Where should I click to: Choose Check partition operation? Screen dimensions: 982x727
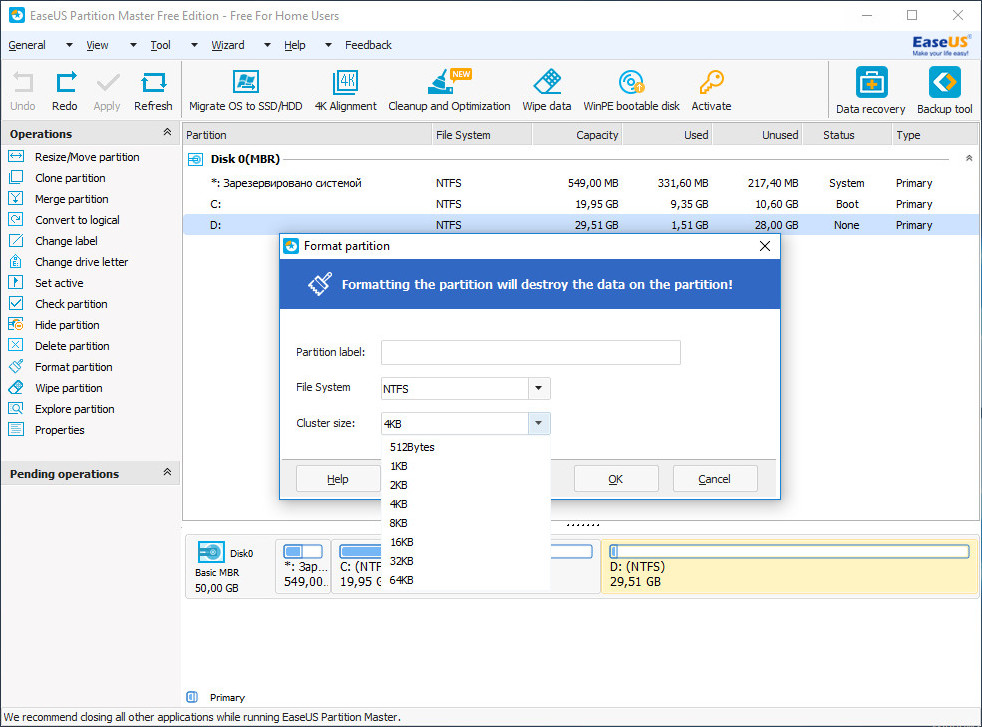[71, 304]
